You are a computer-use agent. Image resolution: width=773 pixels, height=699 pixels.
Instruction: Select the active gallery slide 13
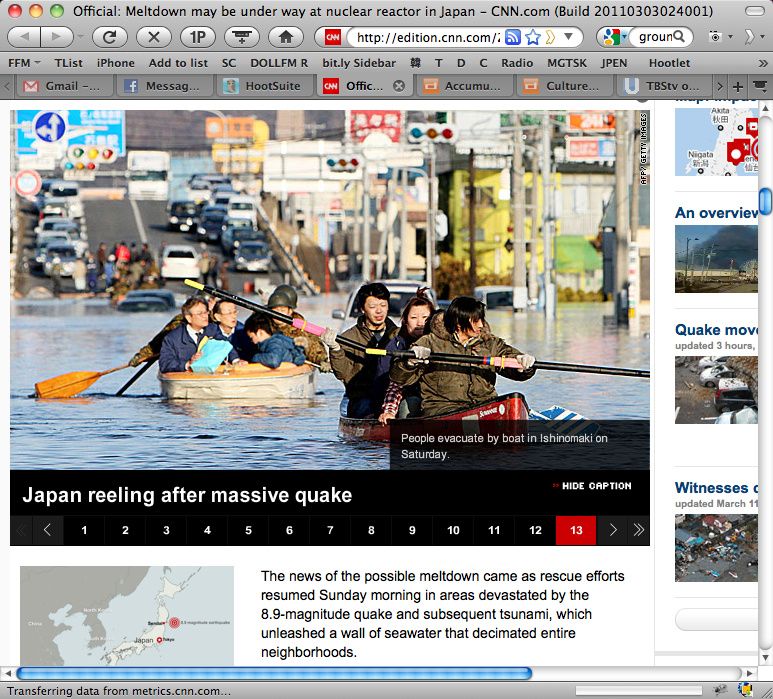coord(576,530)
